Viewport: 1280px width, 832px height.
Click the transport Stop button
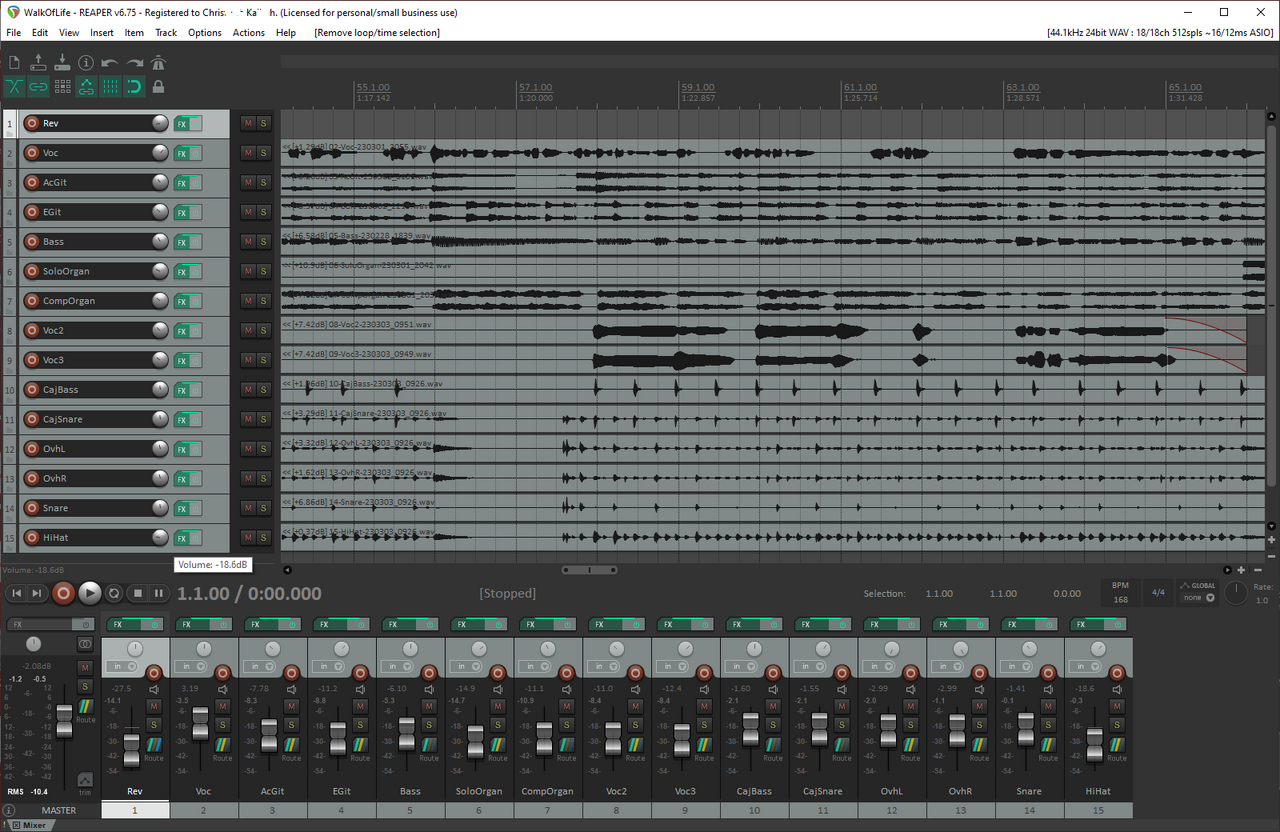point(138,593)
